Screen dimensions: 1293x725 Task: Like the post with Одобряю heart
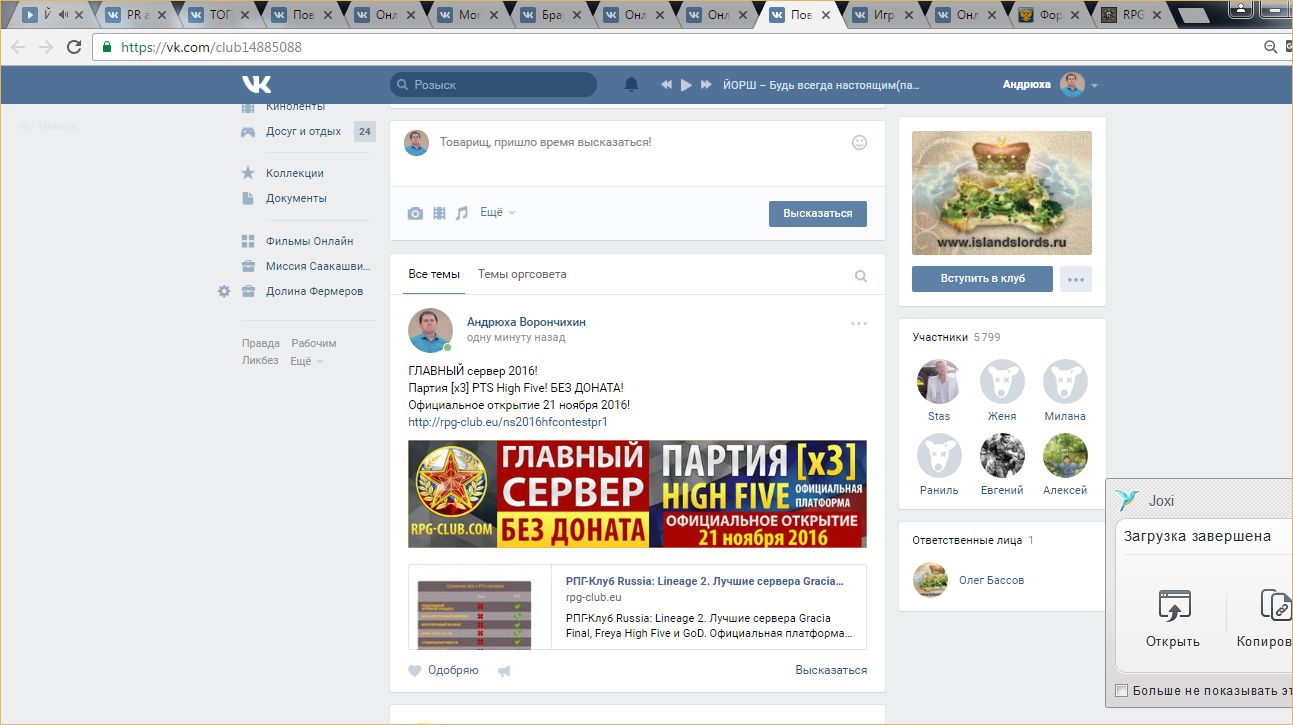(x=443, y=670)
